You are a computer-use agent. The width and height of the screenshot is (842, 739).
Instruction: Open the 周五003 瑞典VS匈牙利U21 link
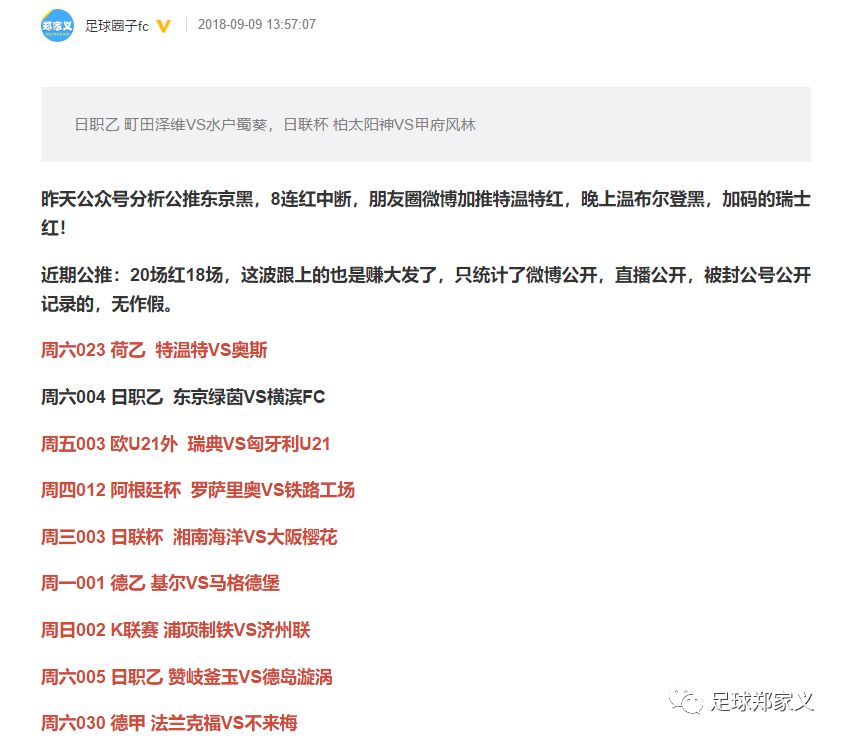[x=187, y=443]
